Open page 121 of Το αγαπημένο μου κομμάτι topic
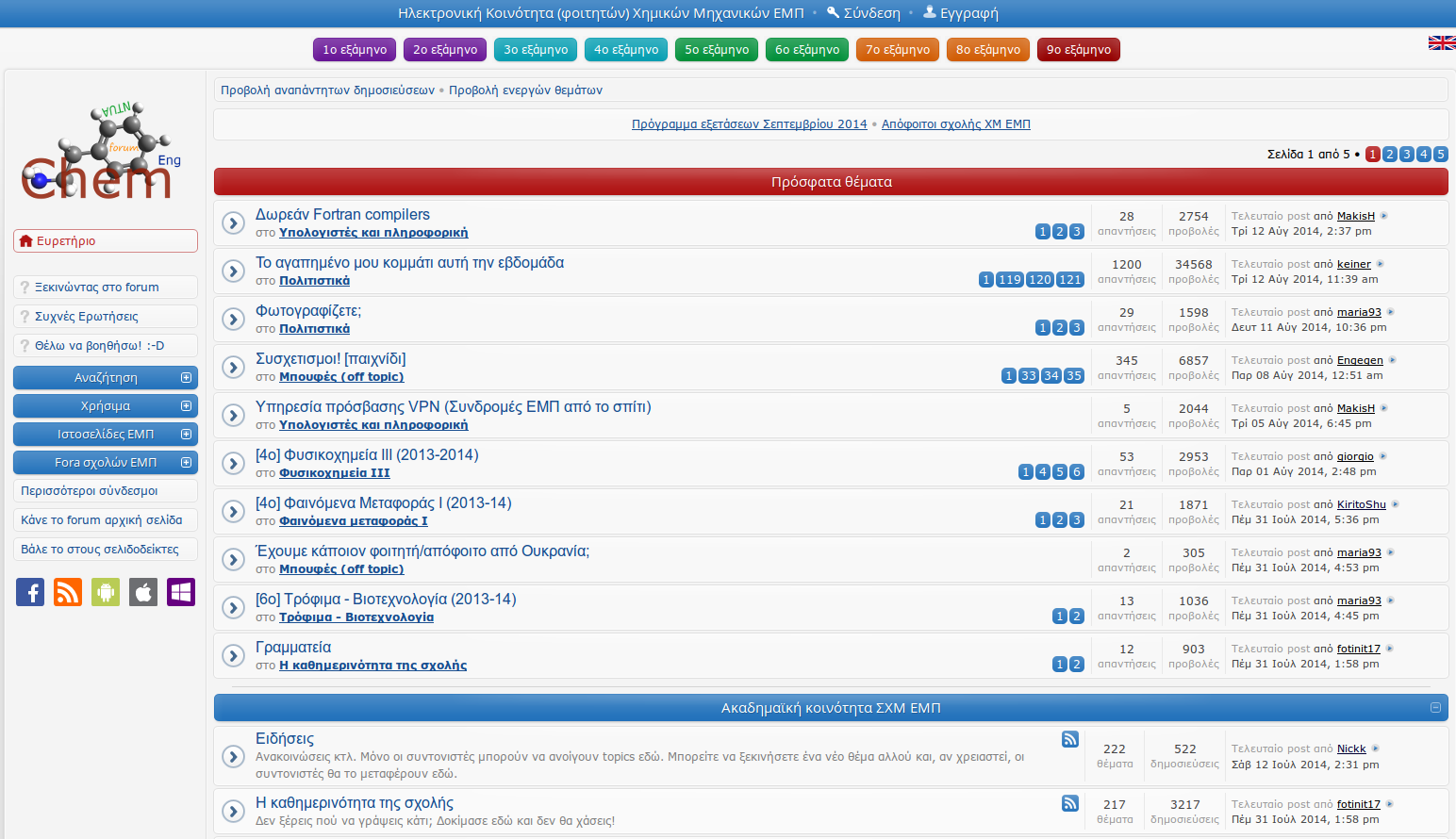 (x=1070, y=279)
